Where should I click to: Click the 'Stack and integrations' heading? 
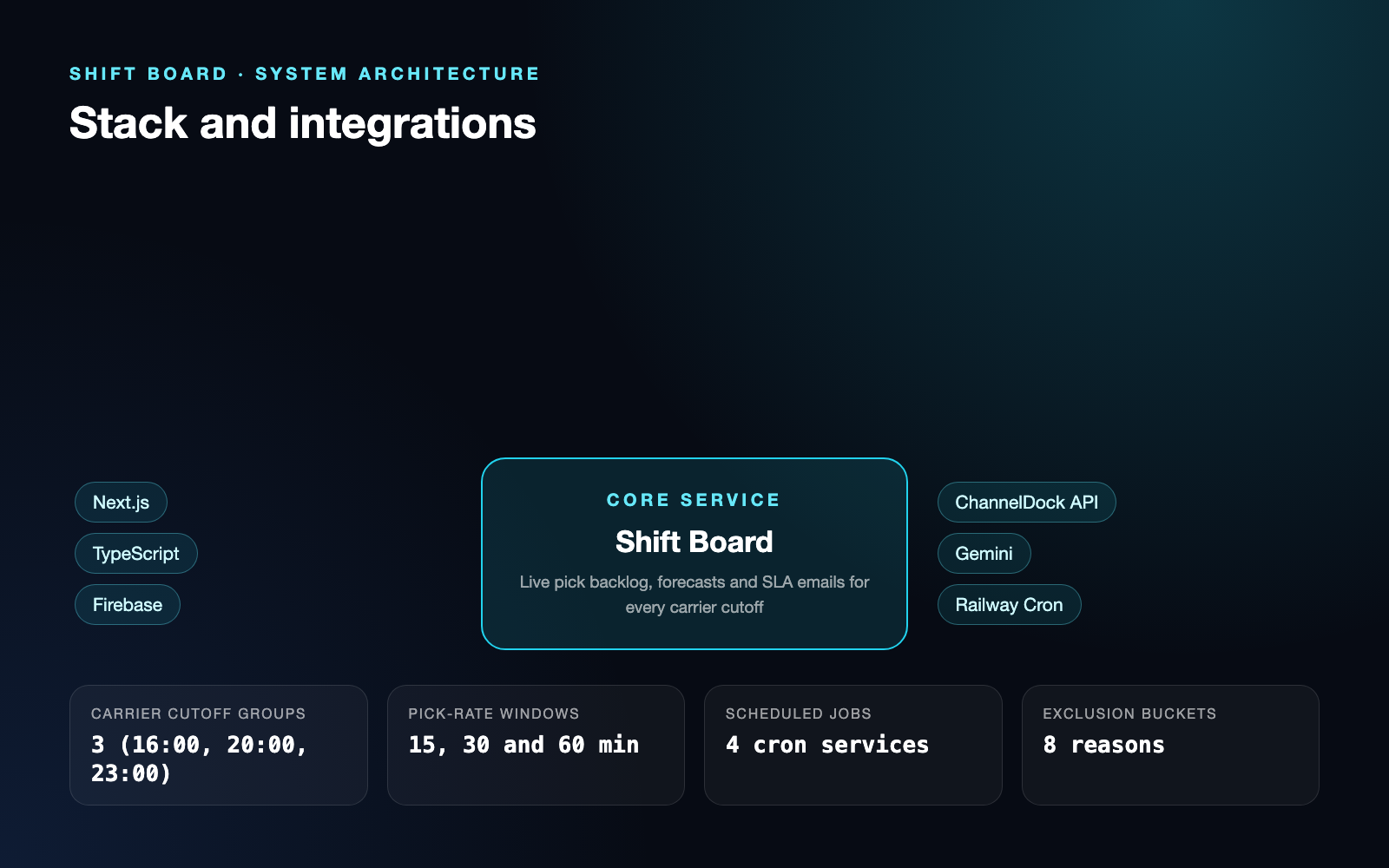point(303,123)
